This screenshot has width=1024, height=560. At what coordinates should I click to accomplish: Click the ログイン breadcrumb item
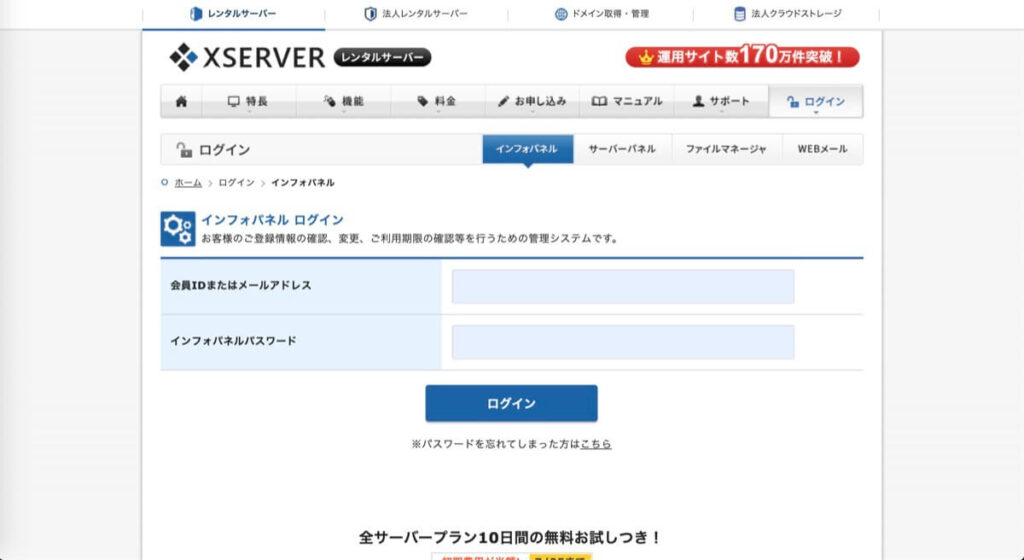[x=236, y=183]
